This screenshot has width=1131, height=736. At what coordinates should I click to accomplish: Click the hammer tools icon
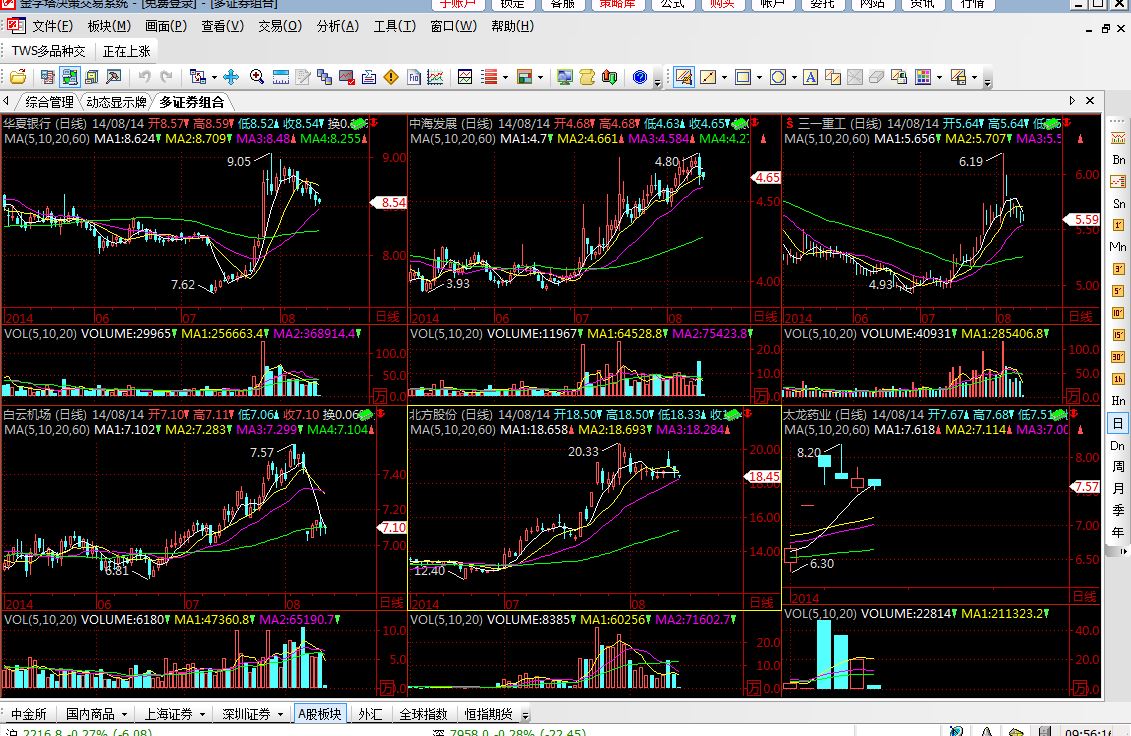(x=114, y=76)
